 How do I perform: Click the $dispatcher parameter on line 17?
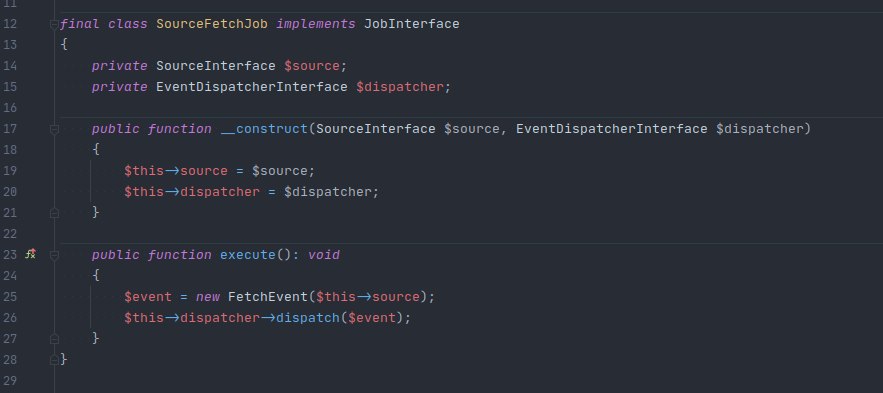coord(760,129)
